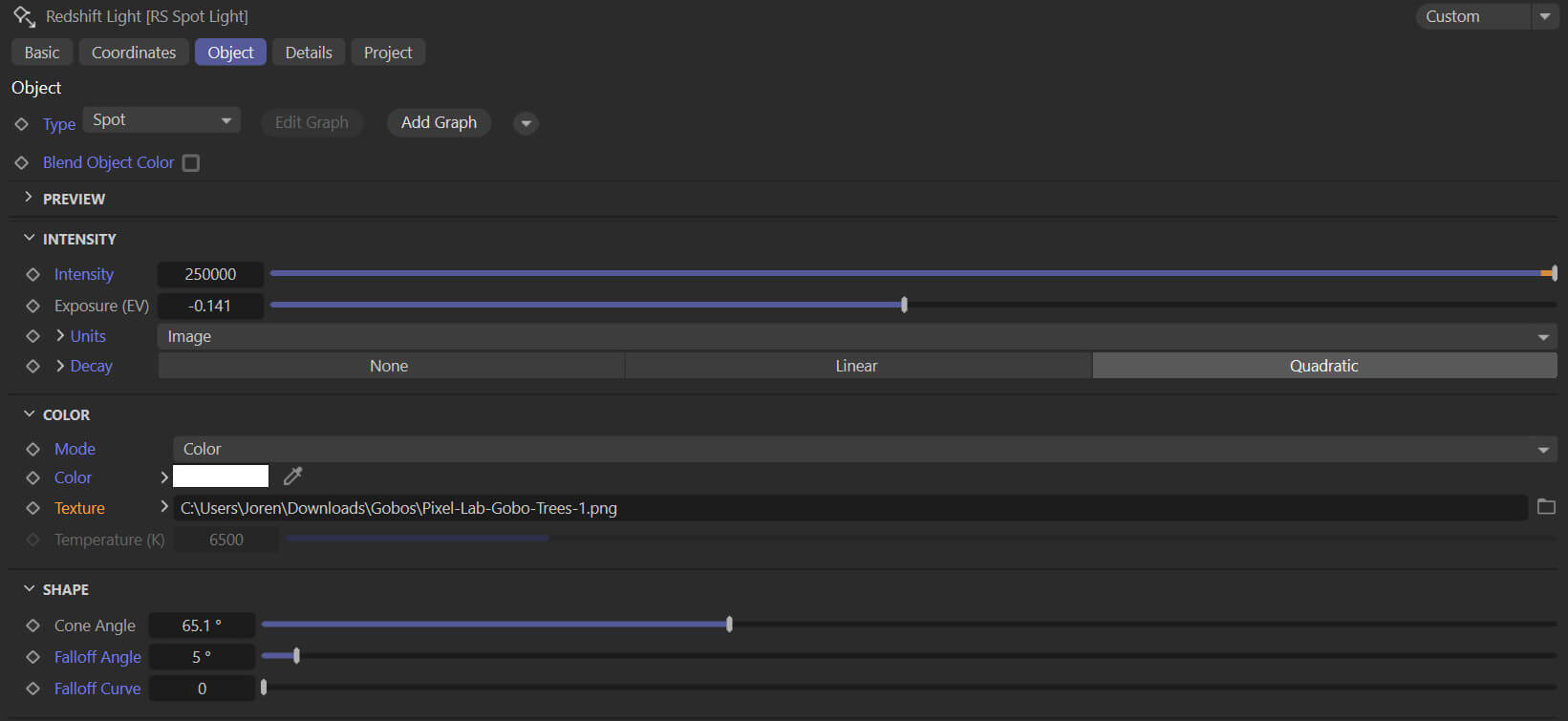Viewport: 1568px width, 721px height.
Task: Expand the Color swatch details arrow
Action: [x=164, y=477]
